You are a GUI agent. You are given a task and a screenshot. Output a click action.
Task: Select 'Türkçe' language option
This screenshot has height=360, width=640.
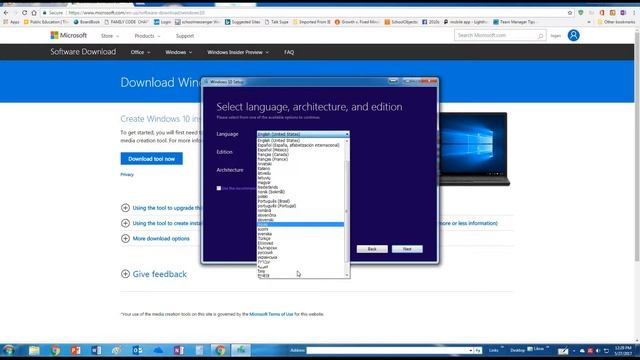click(300, 238)
